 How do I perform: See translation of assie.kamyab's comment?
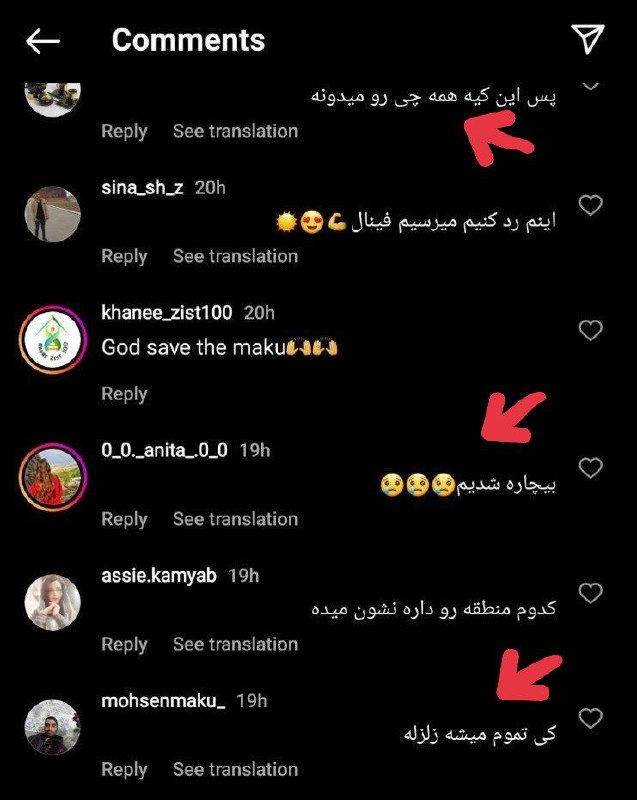(x=236, y=644)
